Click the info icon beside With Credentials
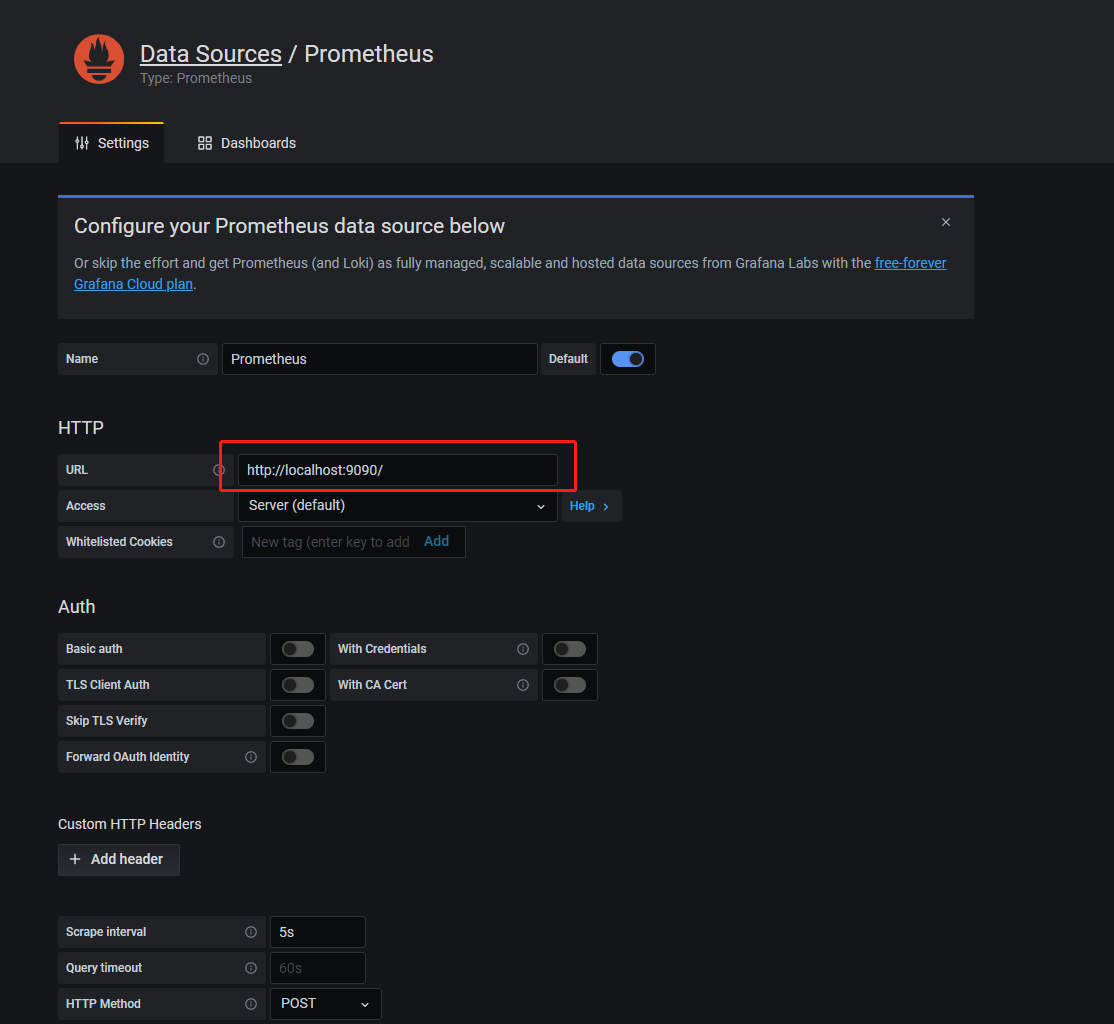1114x1024 pixels. (x=523, y=650)
